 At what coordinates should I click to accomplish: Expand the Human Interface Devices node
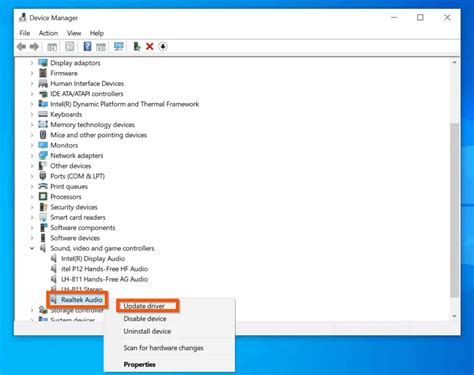(32, 83)
